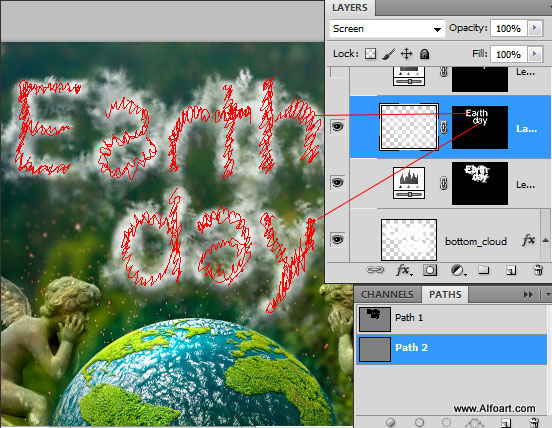This screenshot has height=428, width=552.
Task: Show the hidden top adjustment layer
Action: [337, 73]
